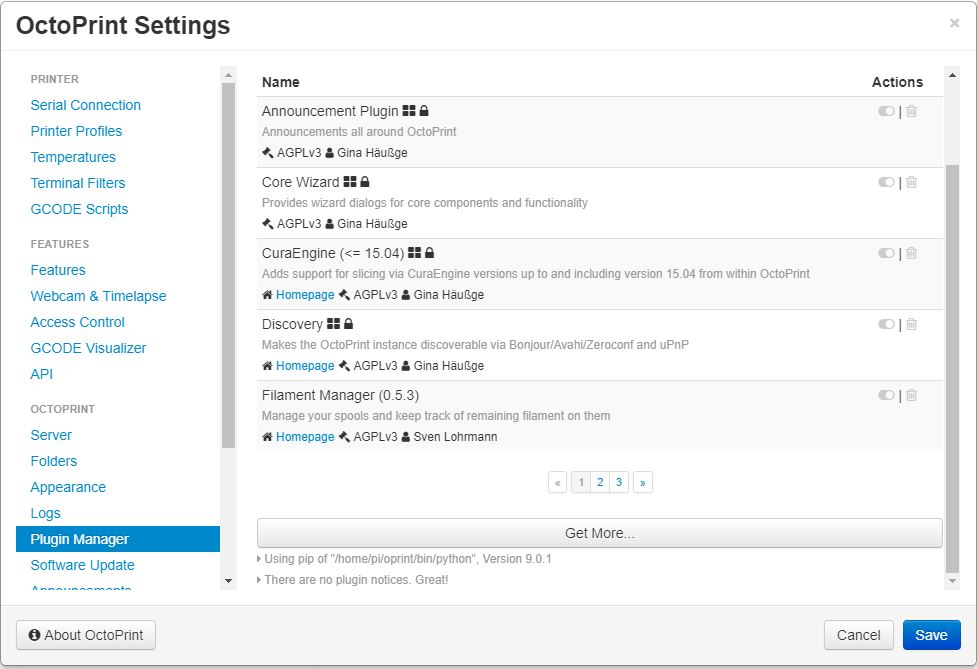Click author person icon in Core Wizard row
Viewport: 977px width, 669px height.
330,224
